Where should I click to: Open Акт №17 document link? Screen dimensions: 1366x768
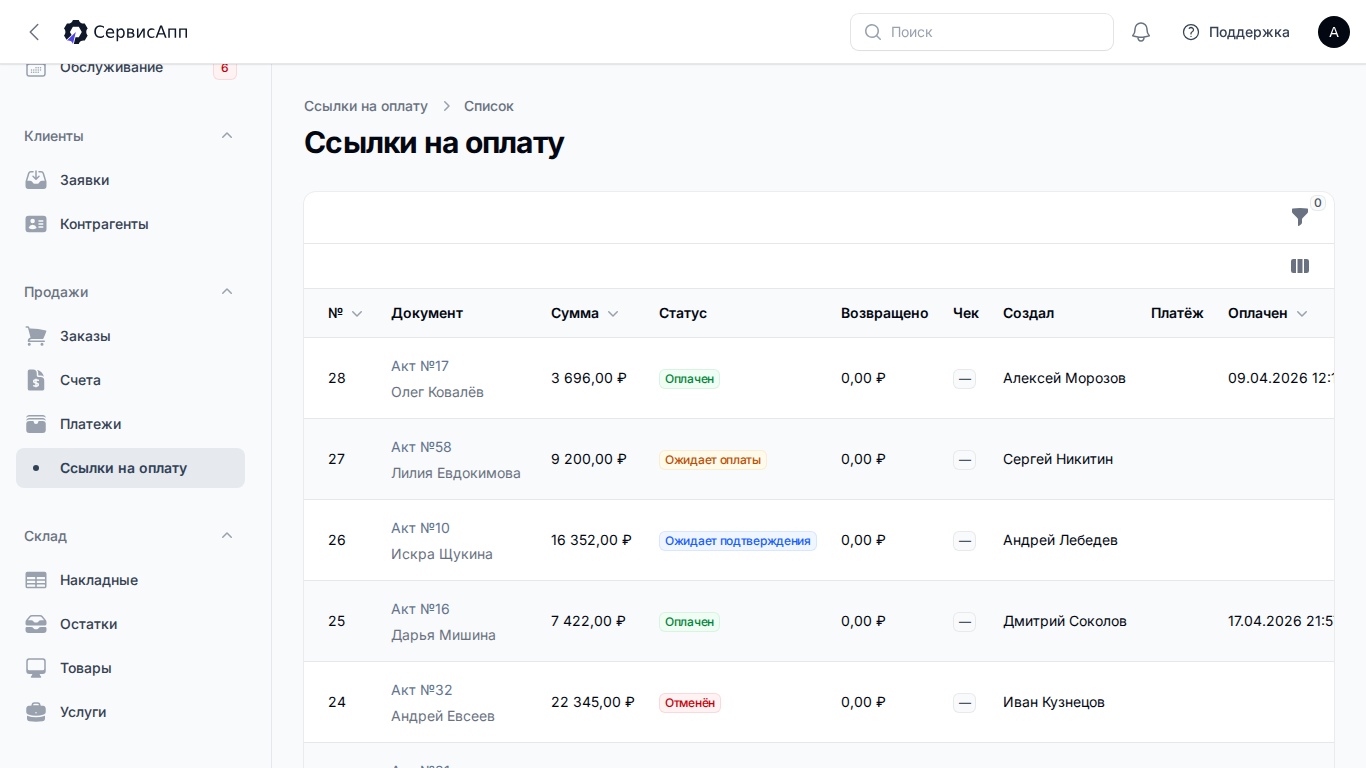420,366
